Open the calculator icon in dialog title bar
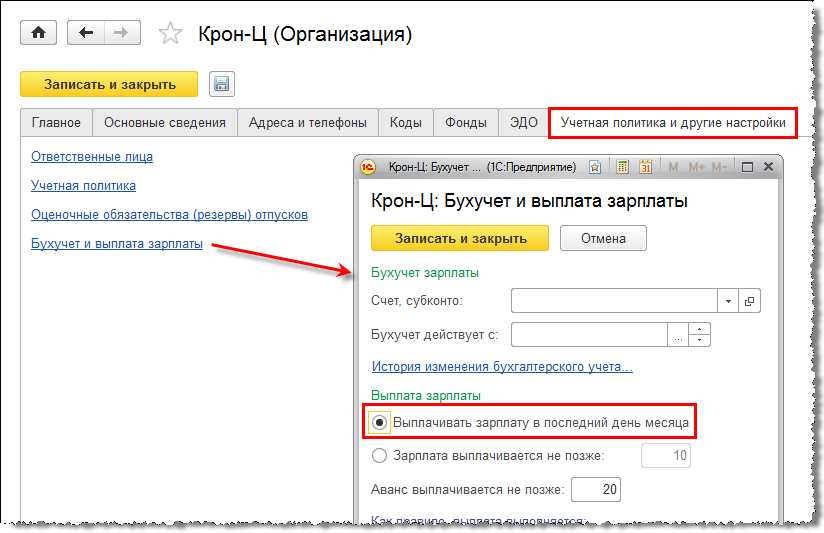This screenshot has width=824, height=533. click(622, 167)
